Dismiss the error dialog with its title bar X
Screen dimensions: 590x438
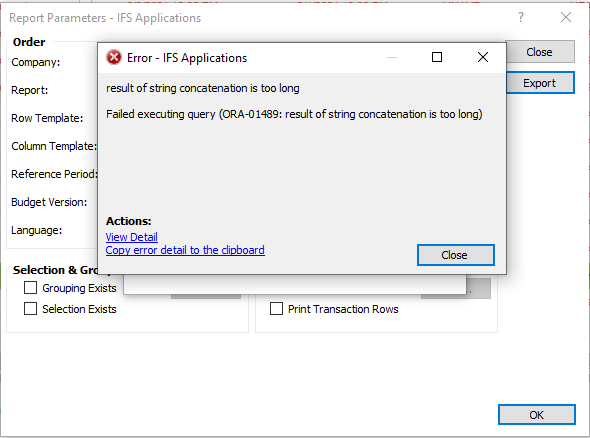(483, 57)
